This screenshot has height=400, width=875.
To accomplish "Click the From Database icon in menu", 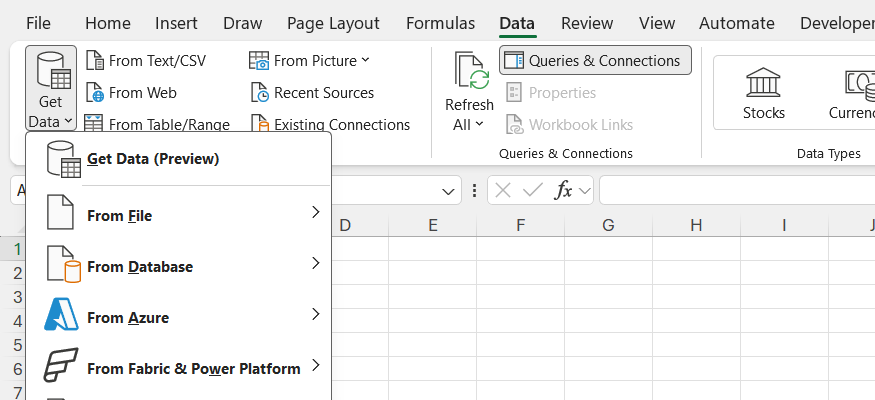I will [63, 264].
